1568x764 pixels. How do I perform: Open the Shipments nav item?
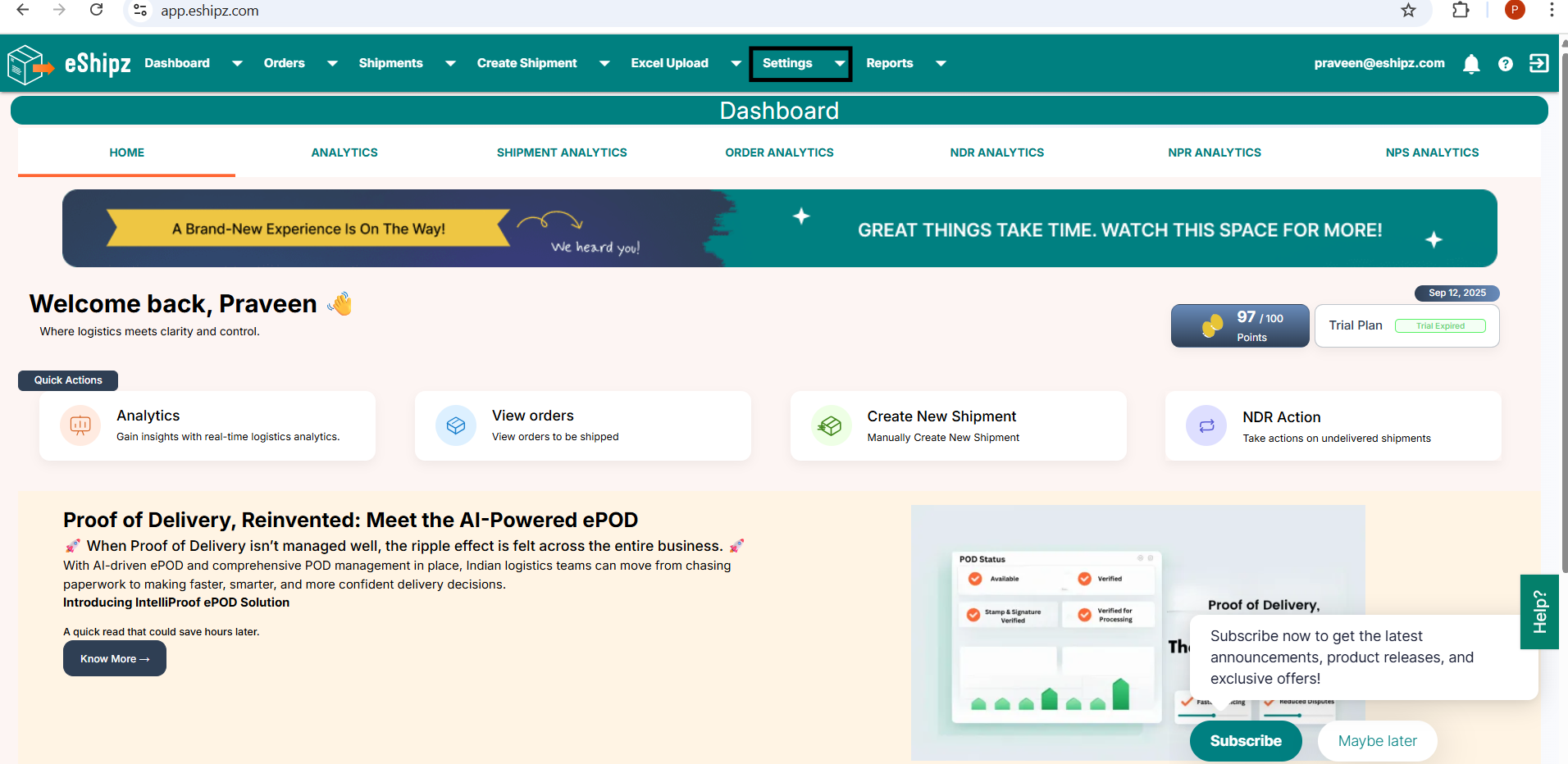[x=390, y=63]
